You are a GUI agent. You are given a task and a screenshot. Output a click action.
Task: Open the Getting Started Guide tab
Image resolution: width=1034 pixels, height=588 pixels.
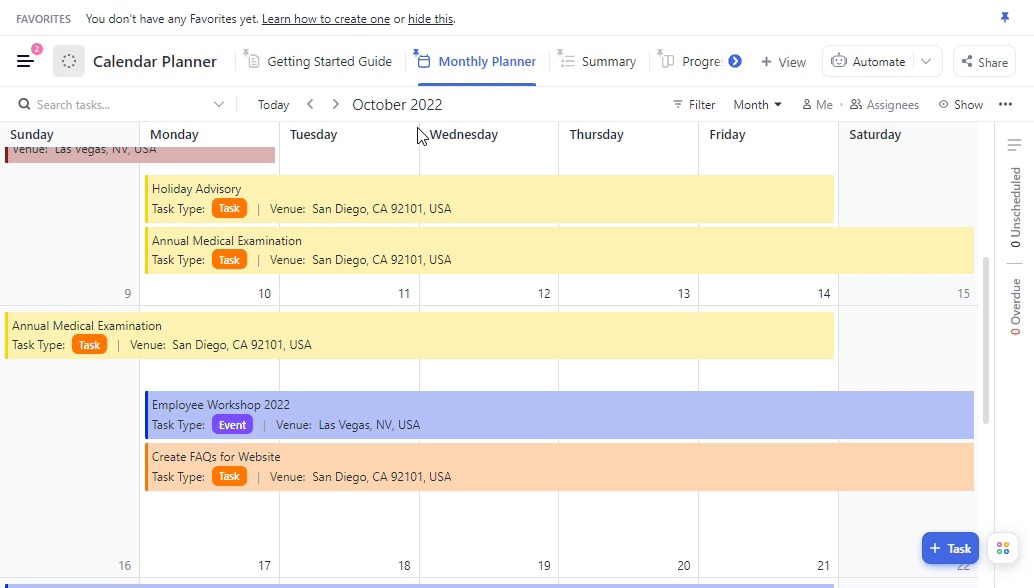click(320, 61)
